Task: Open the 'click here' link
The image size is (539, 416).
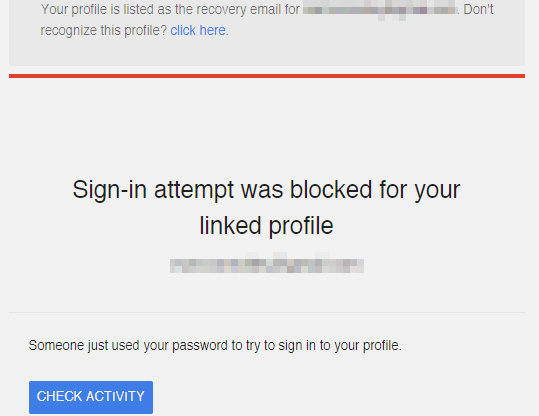Action: 198,31
